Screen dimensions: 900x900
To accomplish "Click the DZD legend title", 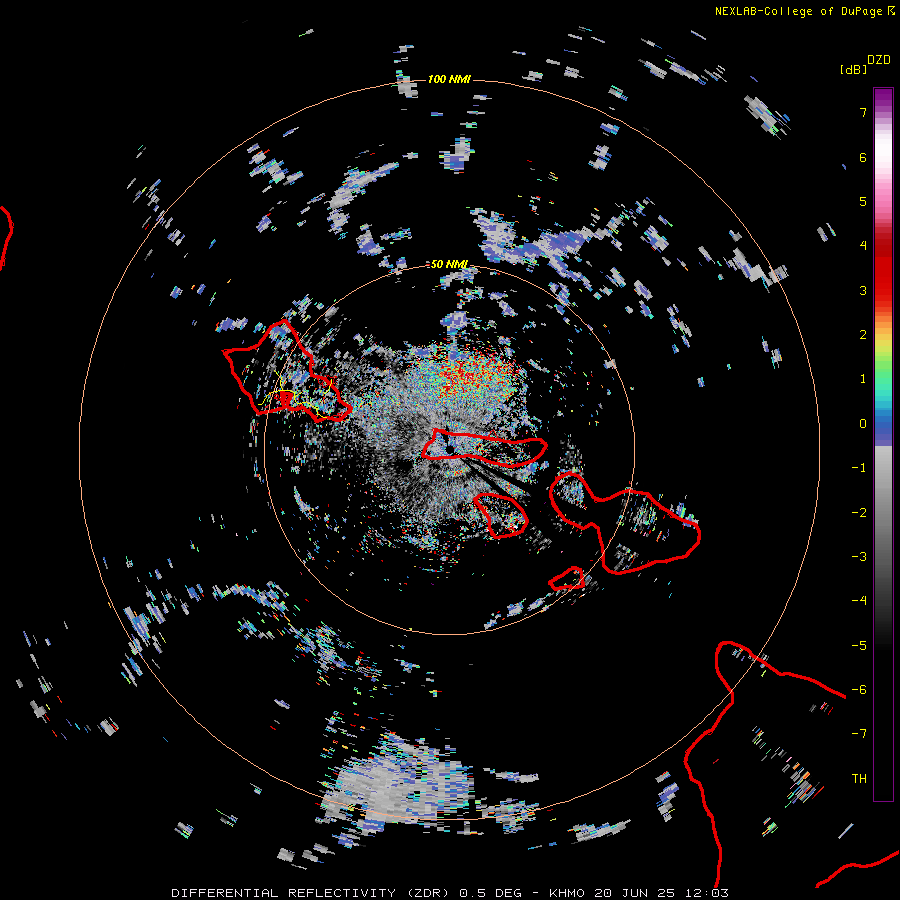I will (878, 60).
